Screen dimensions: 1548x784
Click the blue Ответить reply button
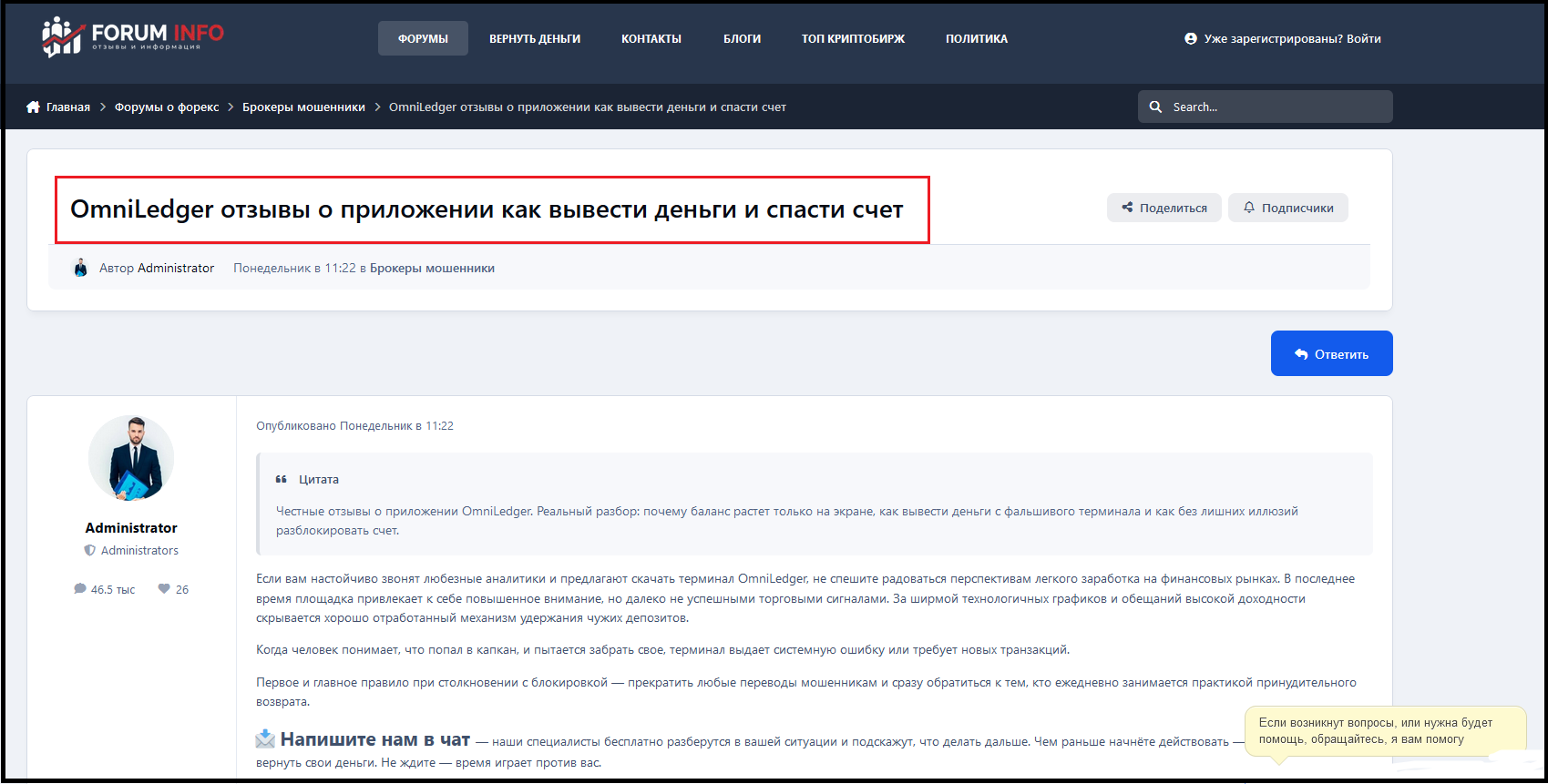pos(1332,353)
